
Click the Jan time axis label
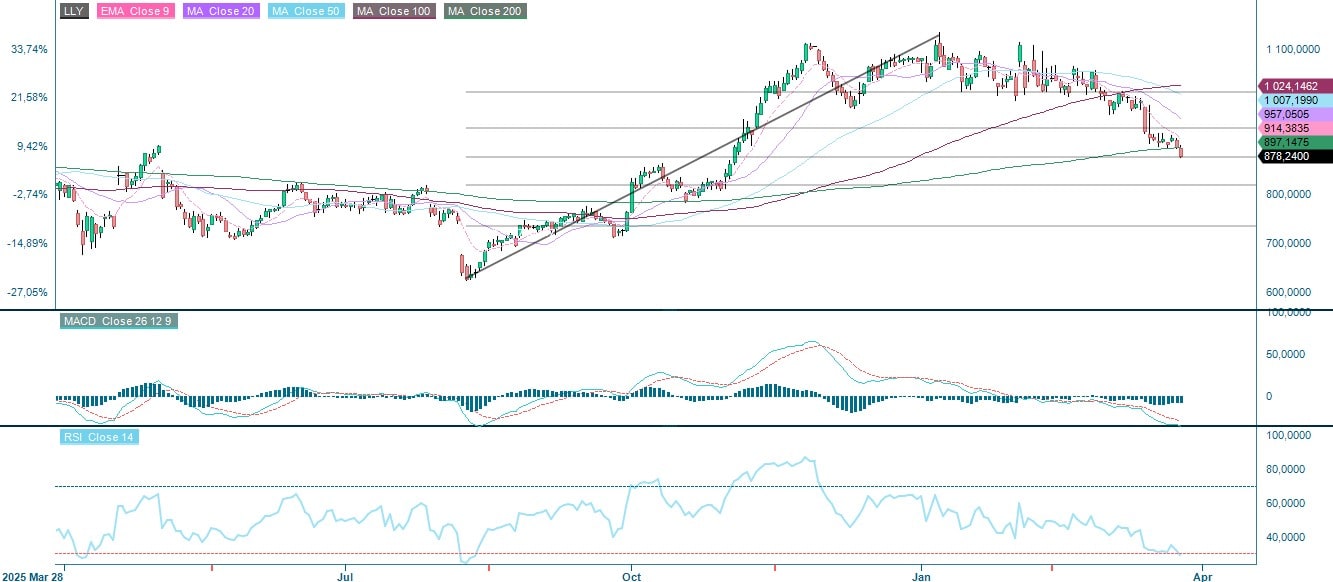pos(920,577)
